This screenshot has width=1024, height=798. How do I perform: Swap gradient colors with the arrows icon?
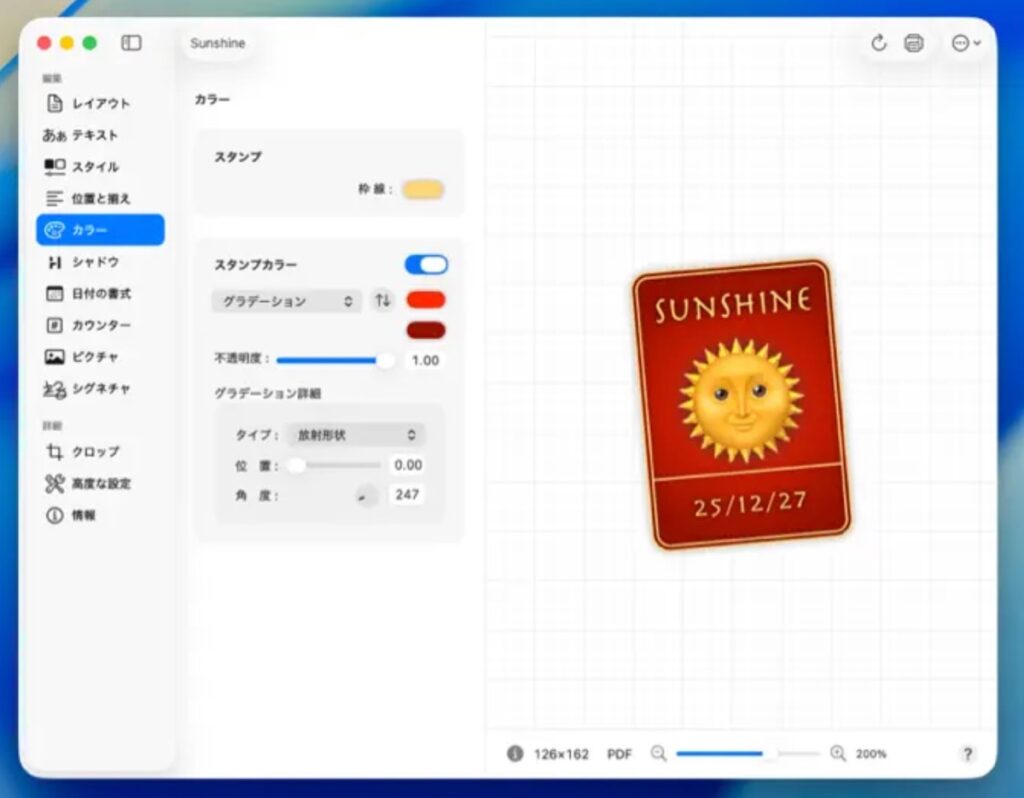tap(382, 300)
